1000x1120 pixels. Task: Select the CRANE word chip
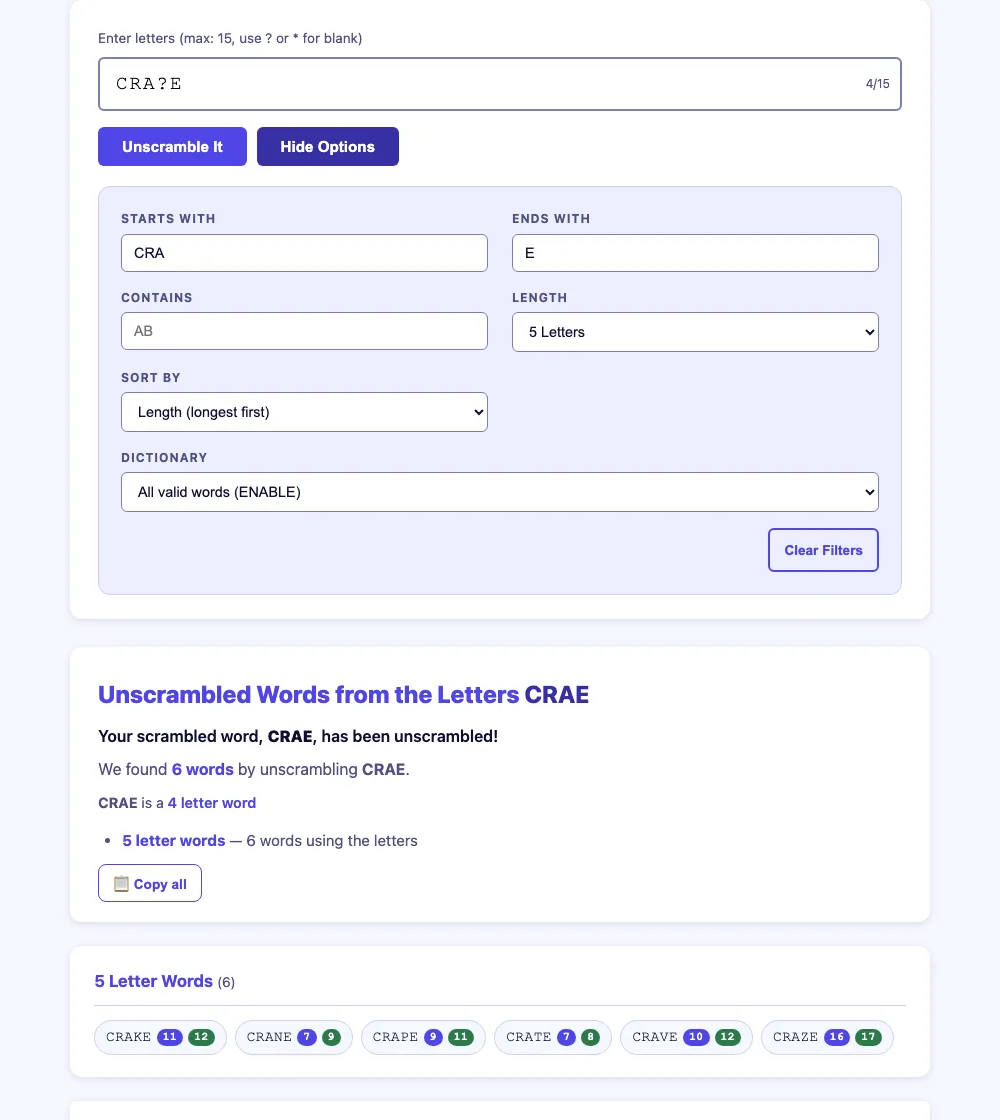click(x=294, y=1037)
